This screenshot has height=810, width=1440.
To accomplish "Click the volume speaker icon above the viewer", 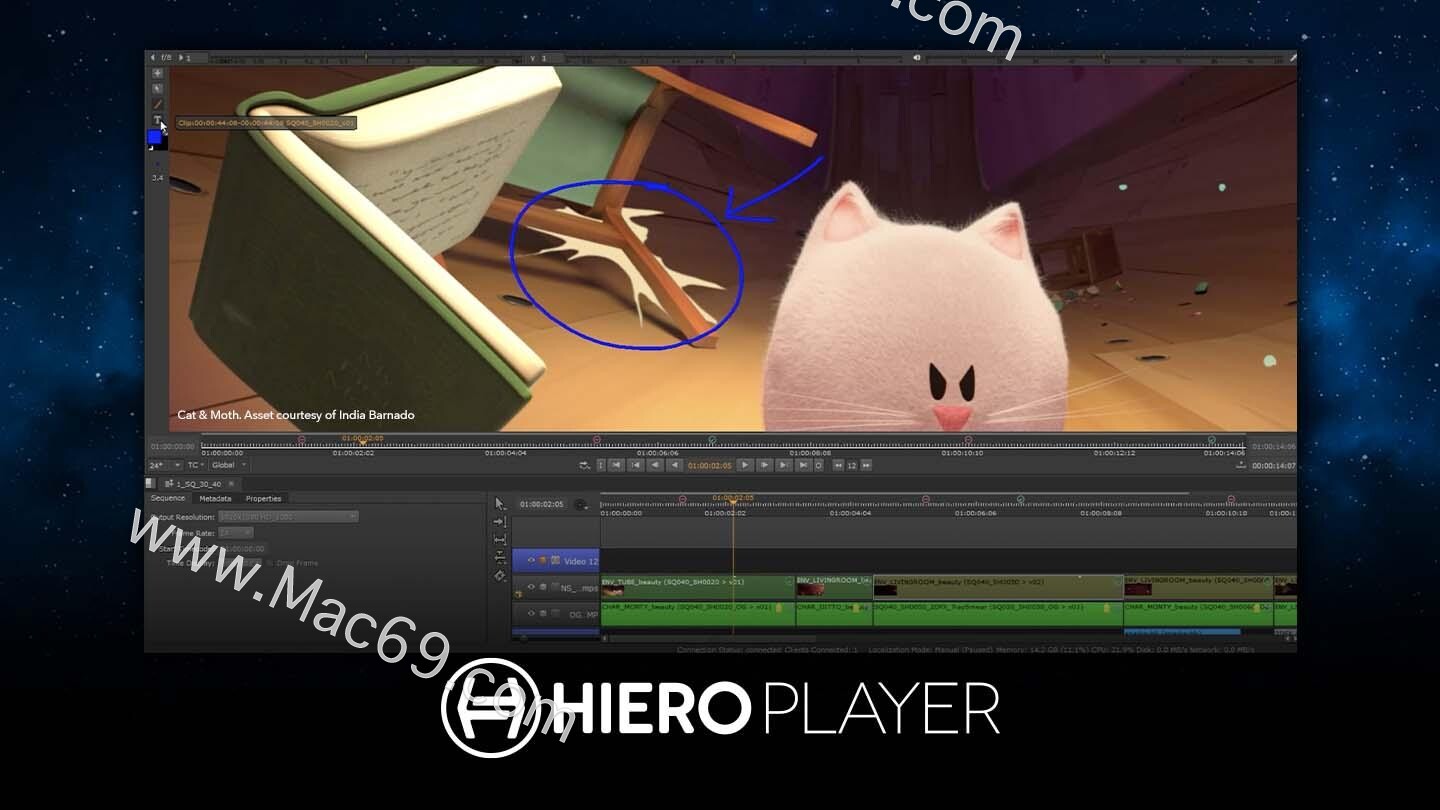I will (916, 57).
